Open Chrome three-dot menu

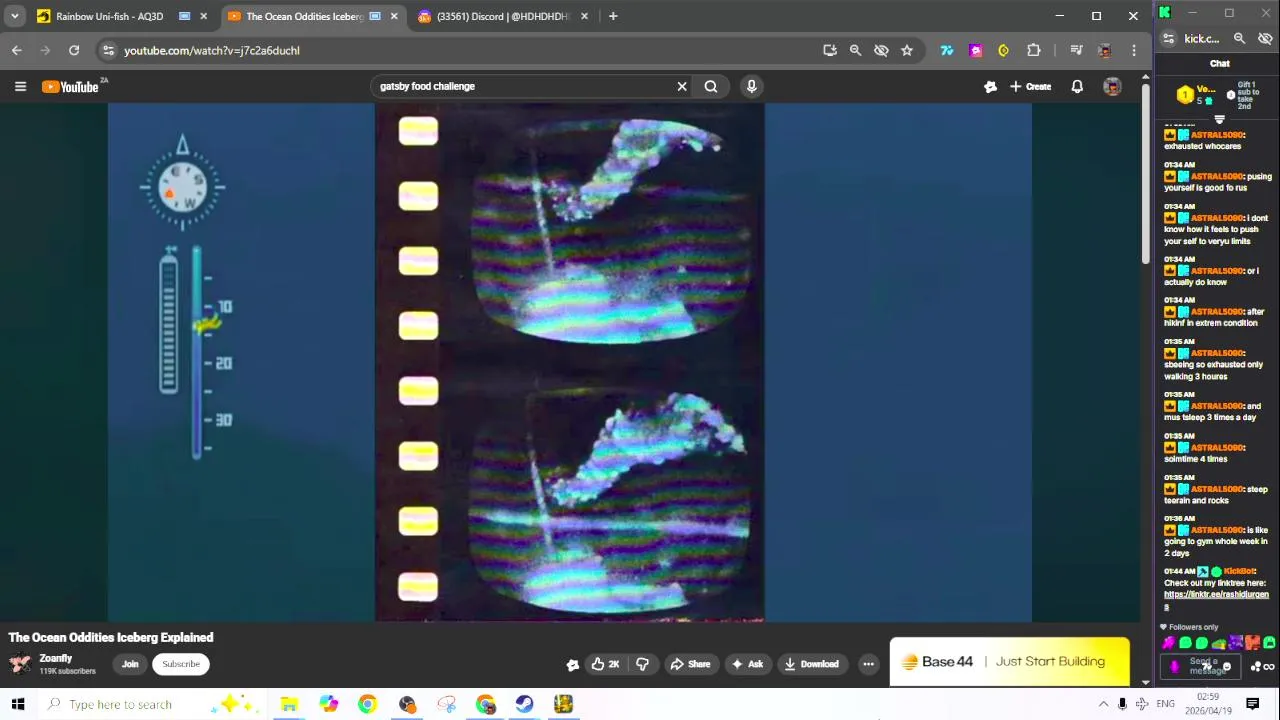1133,50
